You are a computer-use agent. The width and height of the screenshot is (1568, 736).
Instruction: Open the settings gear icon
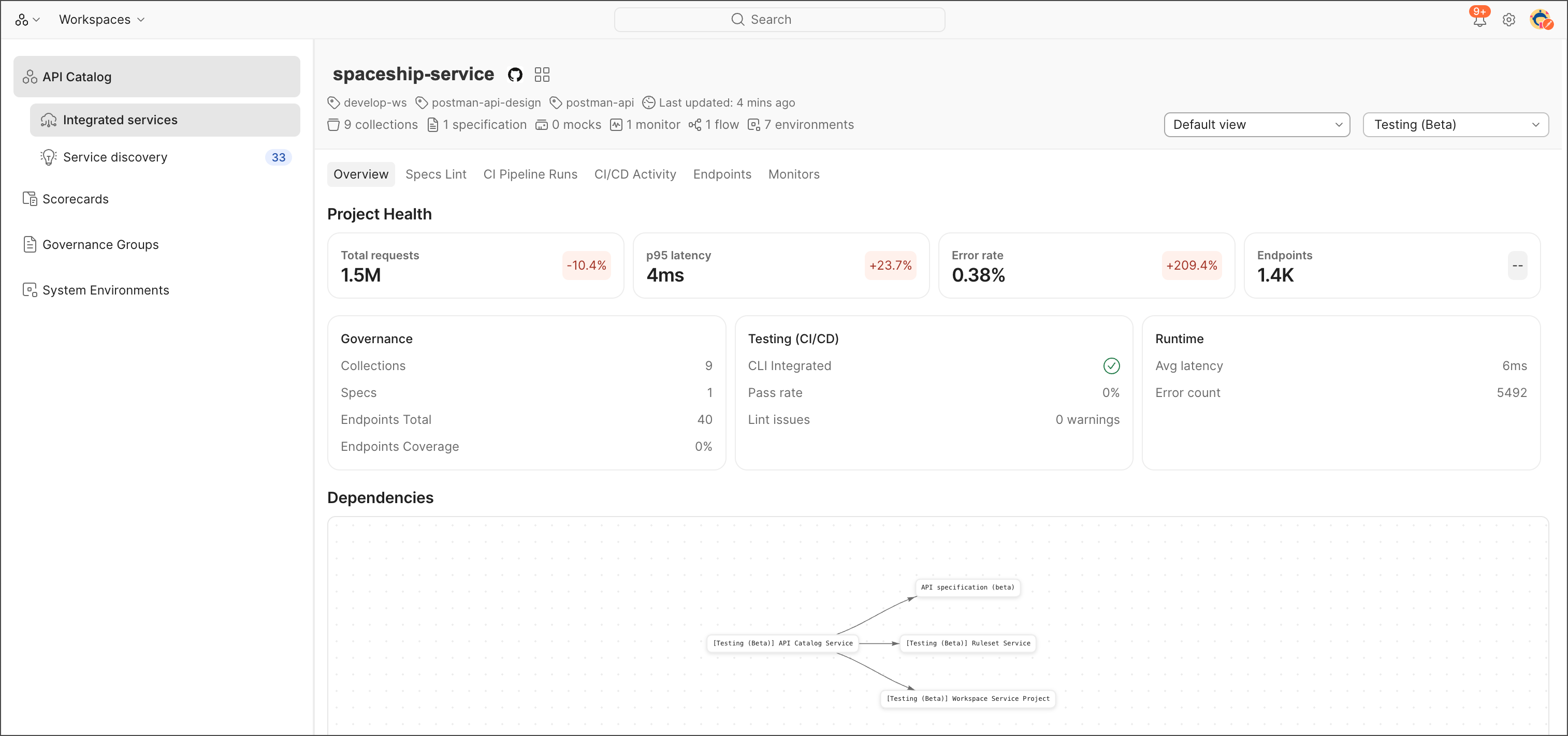pyautogui.click(x=1508, y=20)
